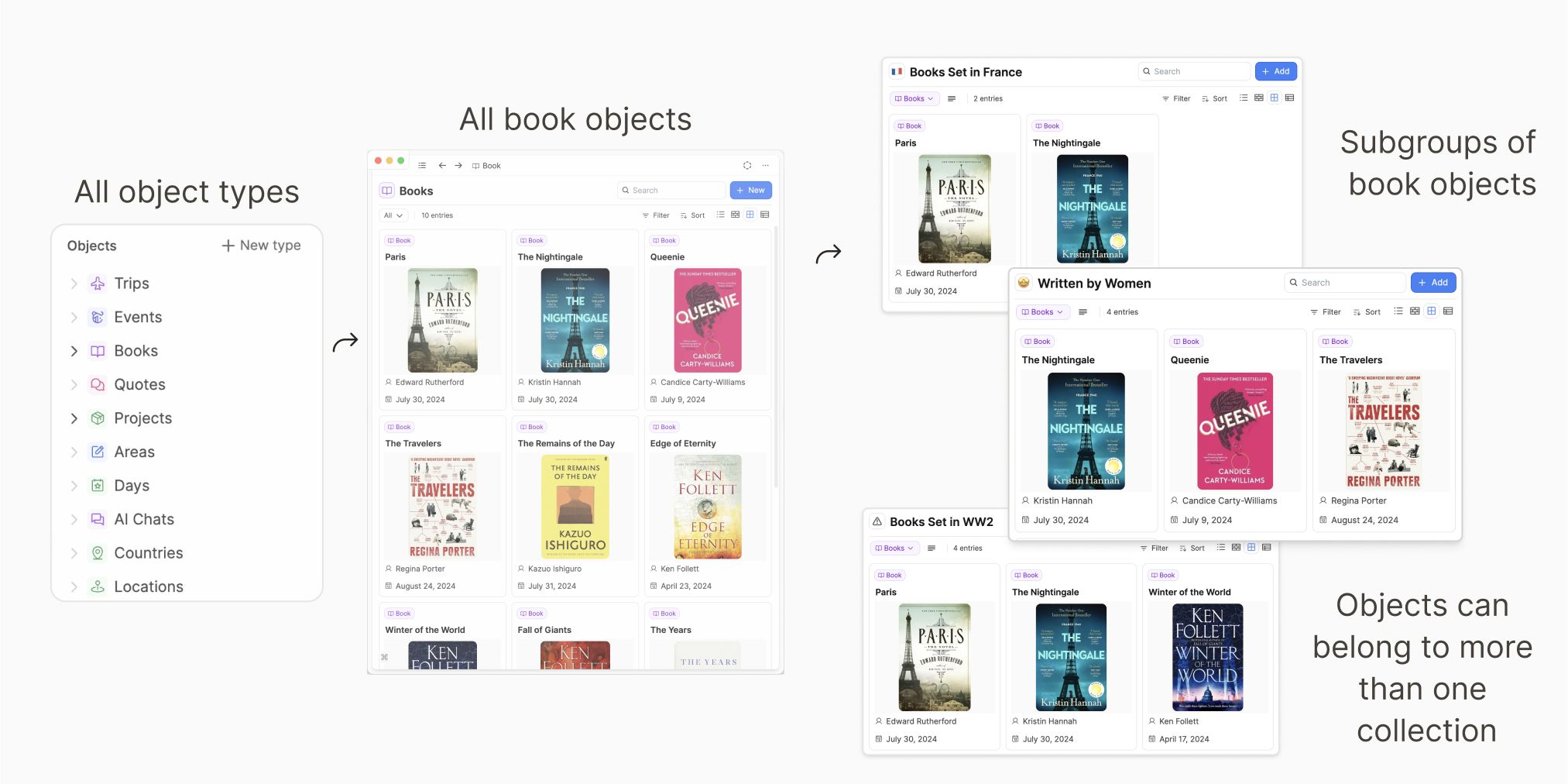Click the Quotes speech bubble icon
Screen dimensions: 1568x784
(98, 385)
